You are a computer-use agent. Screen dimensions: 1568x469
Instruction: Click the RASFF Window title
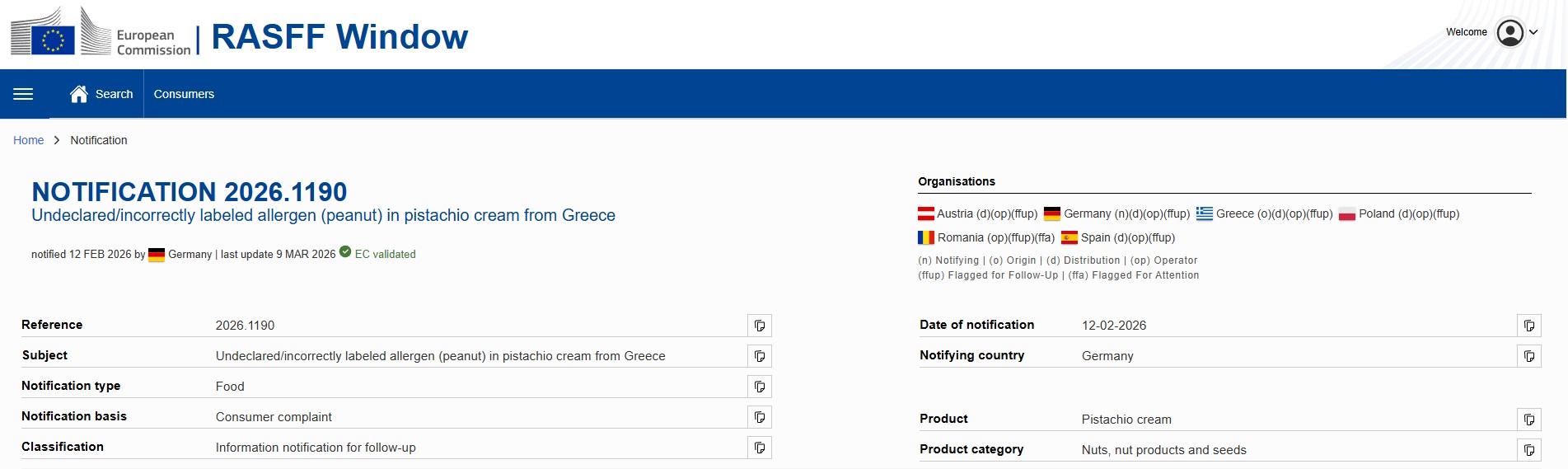(339, 37)
